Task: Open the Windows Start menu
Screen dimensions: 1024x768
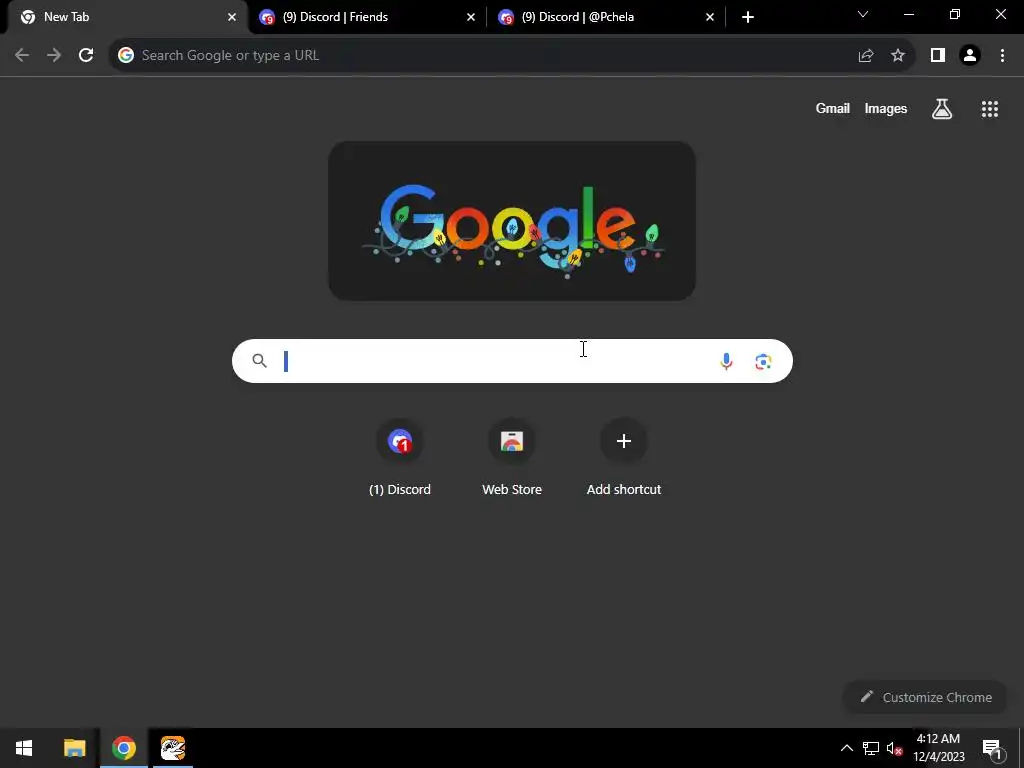Action: 24,748
